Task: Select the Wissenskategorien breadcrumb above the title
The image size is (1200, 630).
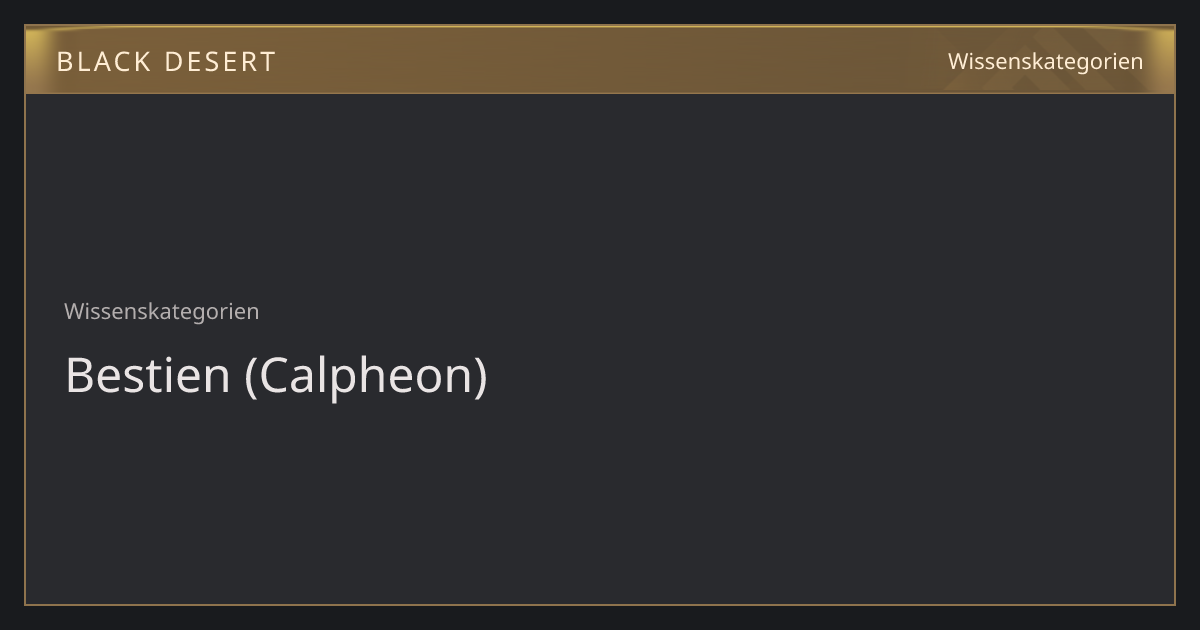Action: 161,311
